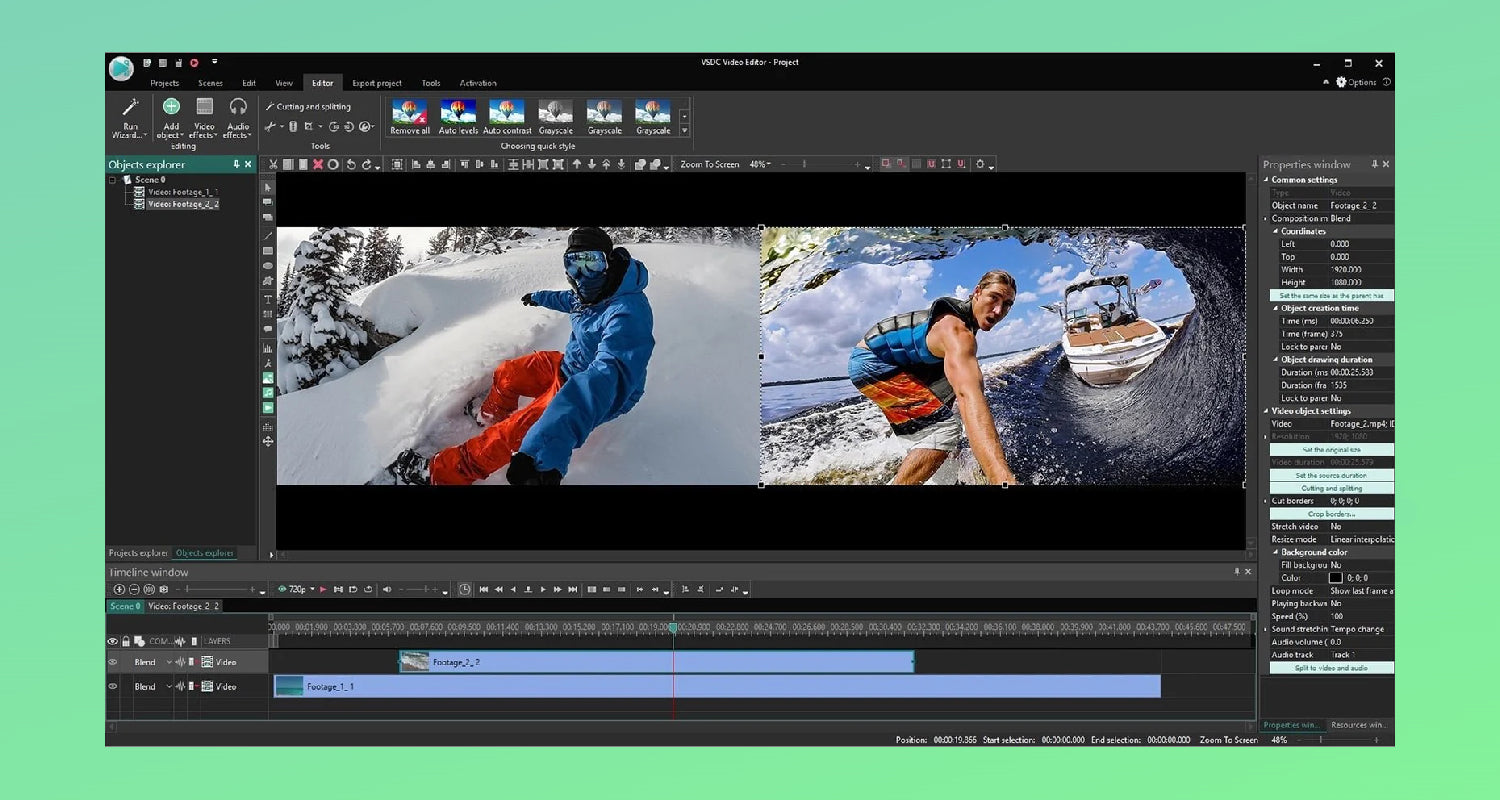Image resolution: width=1500 pixels, height=800 pixels.
Task: Select the arrow pointer tool in left toolbar
Action: pyautogui.click(x=268, y=187)
